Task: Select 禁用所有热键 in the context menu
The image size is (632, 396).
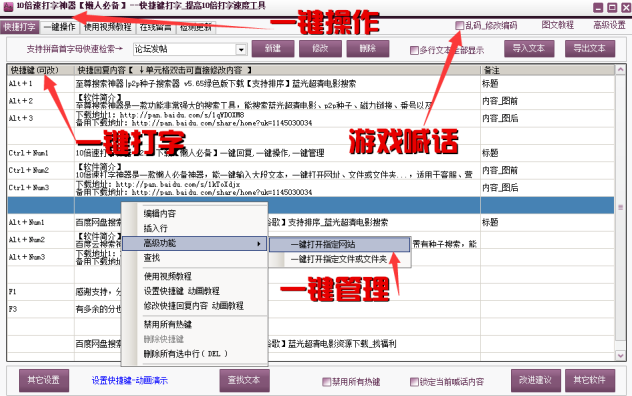Action: (168, 324)
